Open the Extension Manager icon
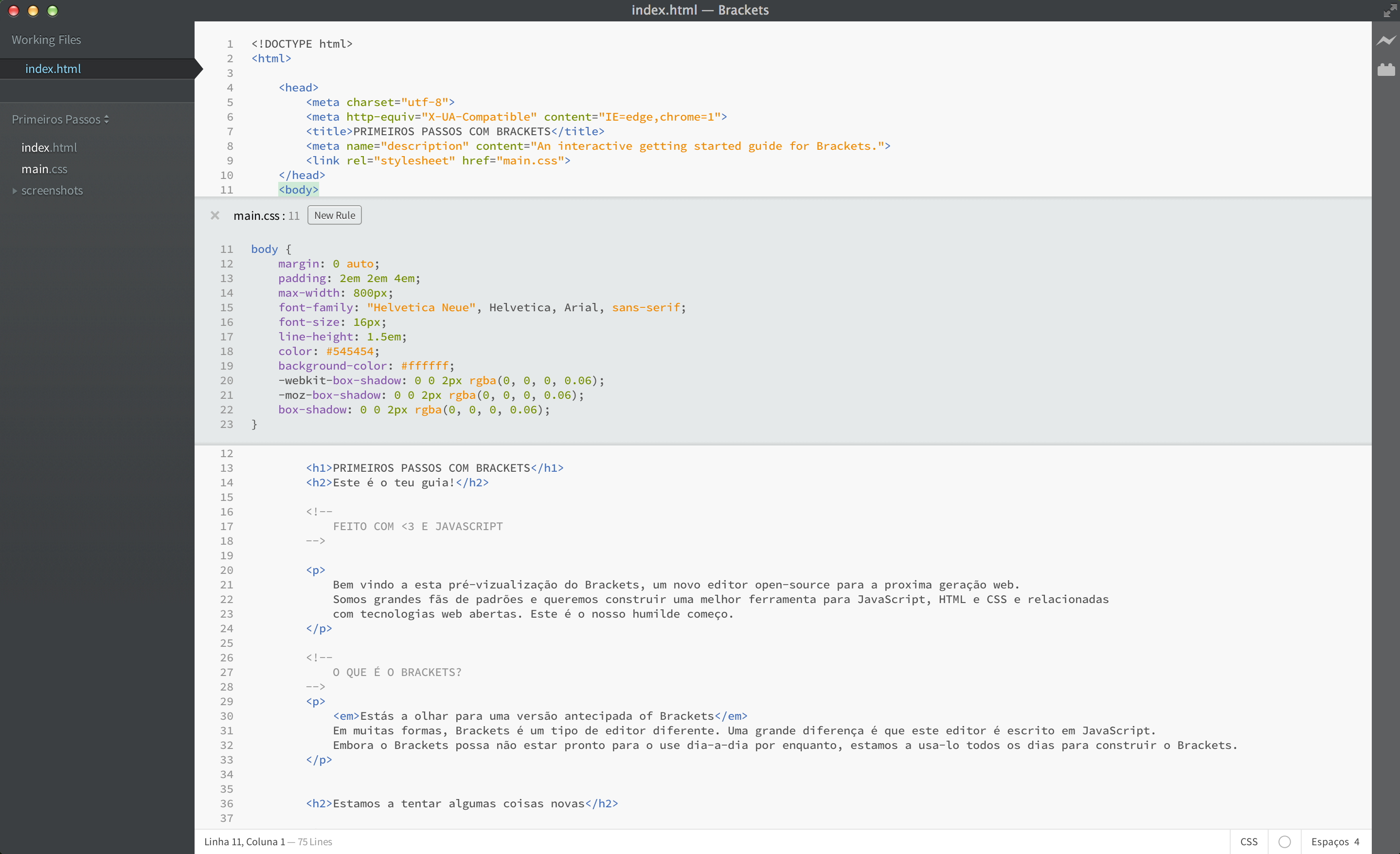 click(1386, 70)
